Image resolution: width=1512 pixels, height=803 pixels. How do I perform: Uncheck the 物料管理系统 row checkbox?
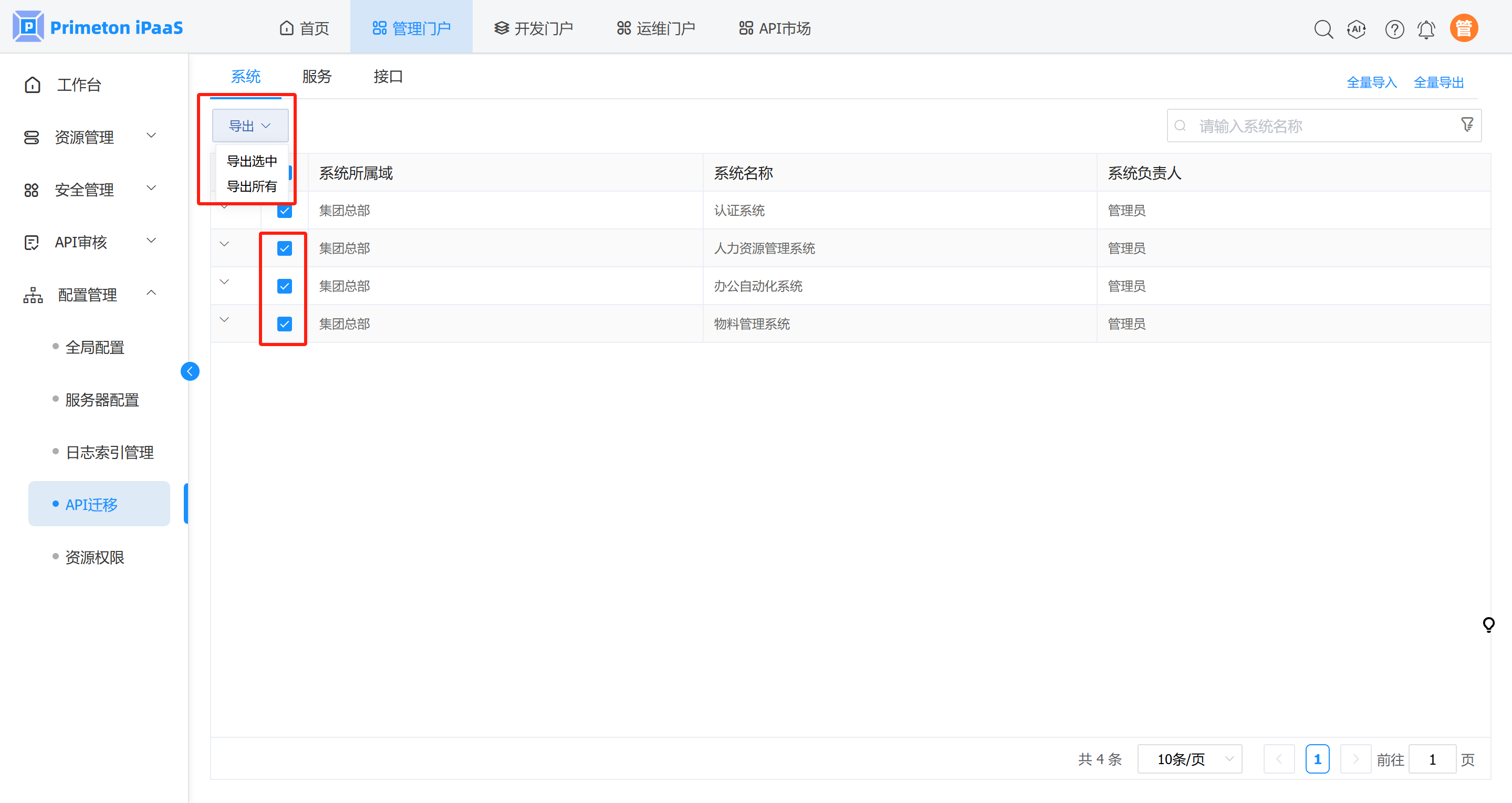(x=285, y=324)
